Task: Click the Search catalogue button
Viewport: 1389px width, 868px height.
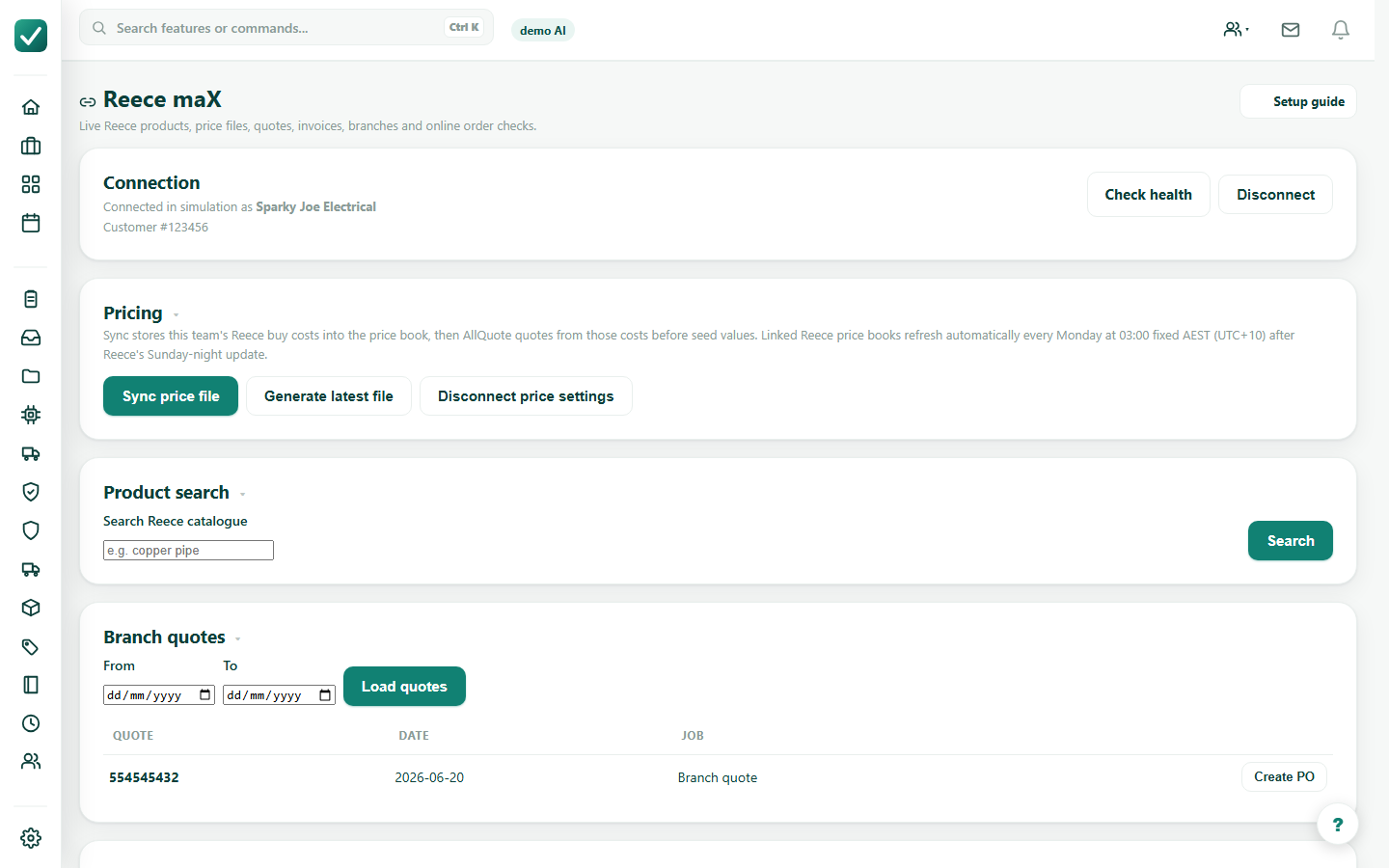Action: 1291,541
